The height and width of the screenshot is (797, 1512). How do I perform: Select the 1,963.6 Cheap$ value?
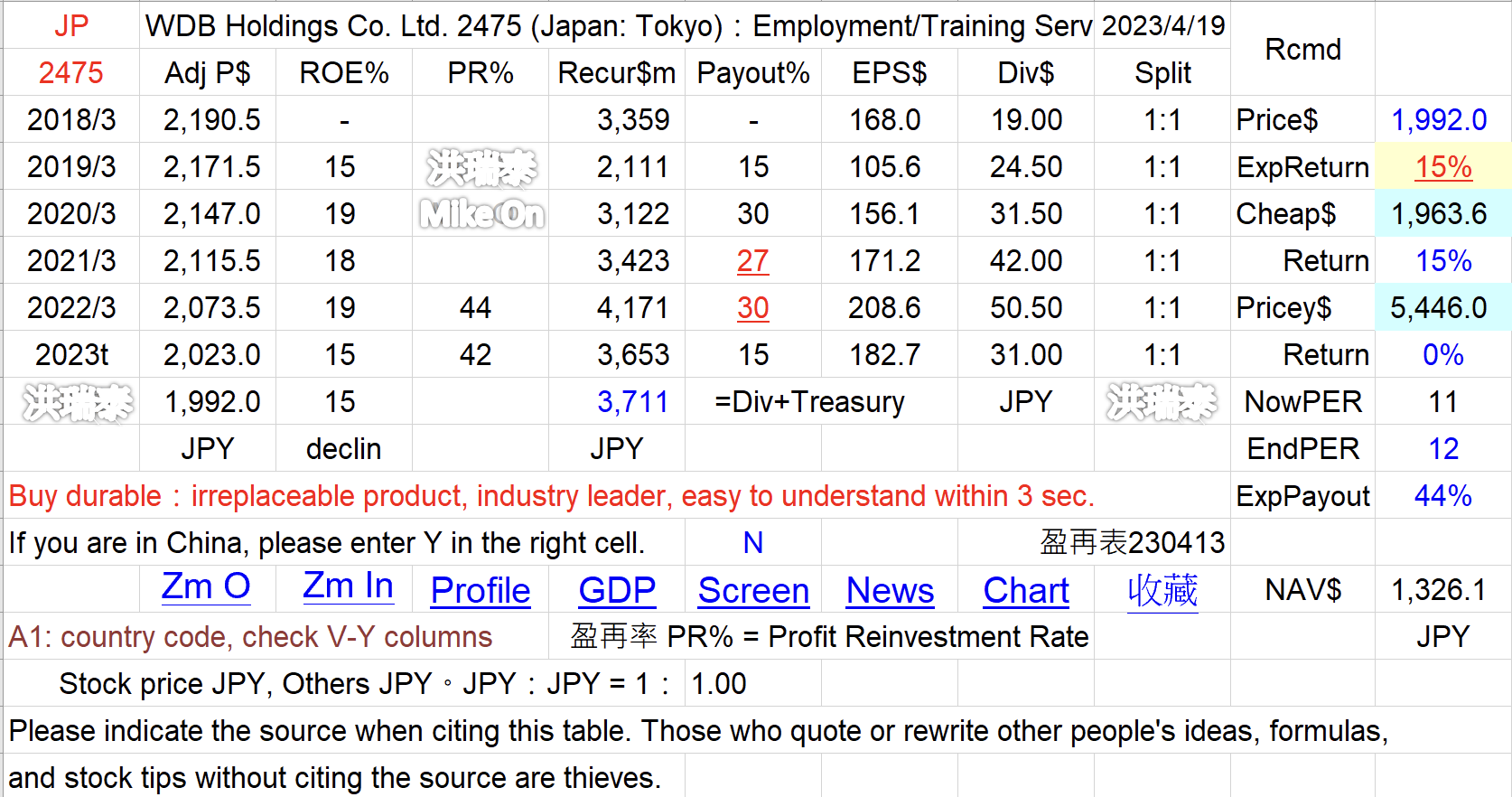(1443, 214)
